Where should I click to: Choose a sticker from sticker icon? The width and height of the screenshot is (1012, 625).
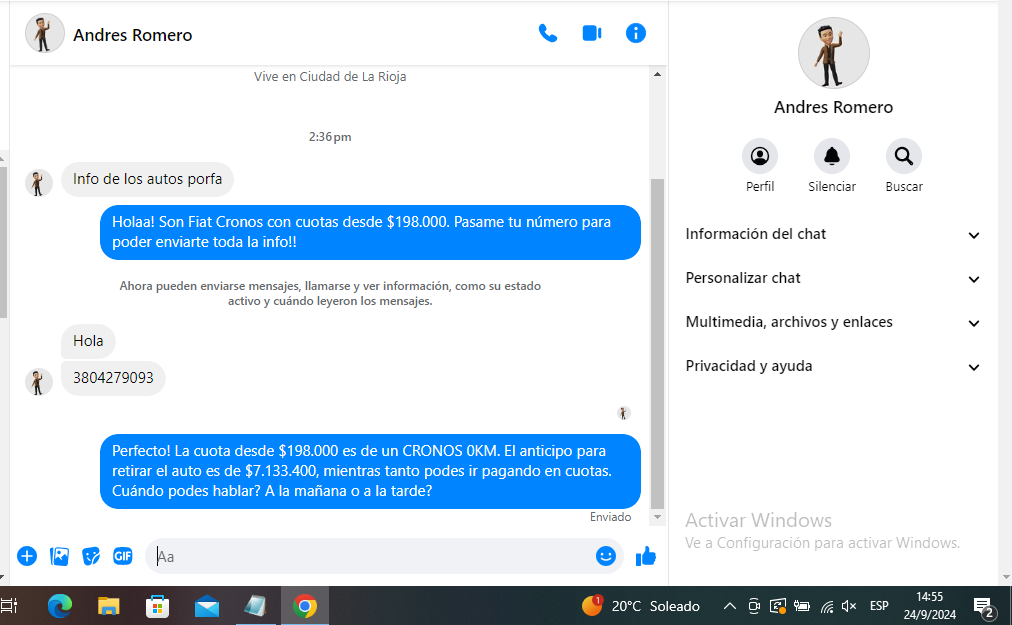click(91, 556)
